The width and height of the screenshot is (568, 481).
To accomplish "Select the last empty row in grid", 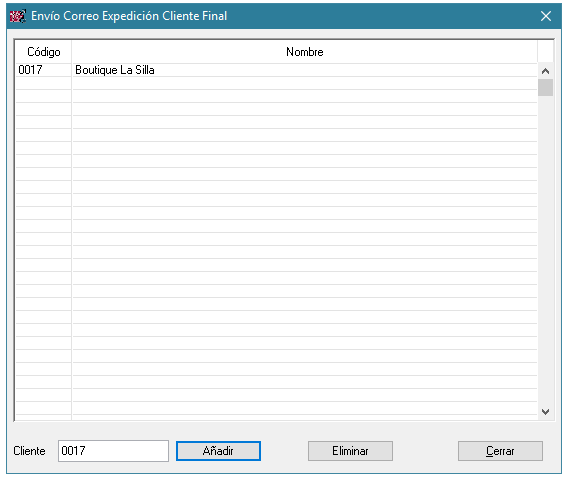I will tap(276, 408).
